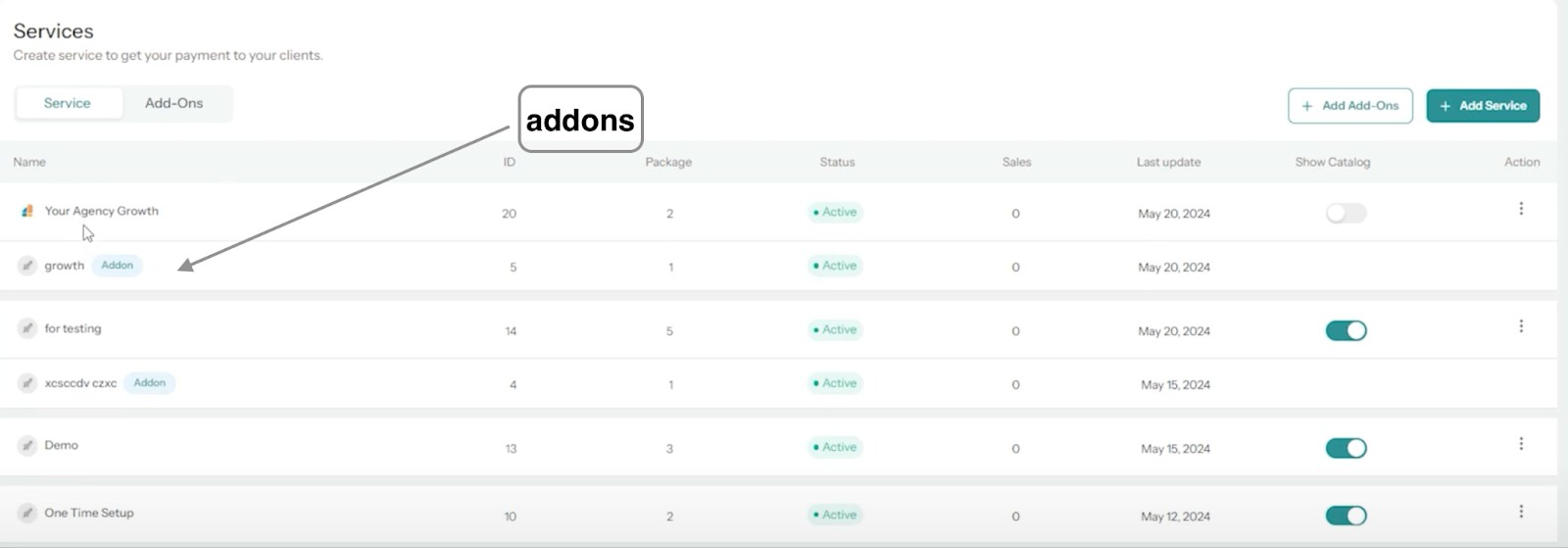
Task: Disable Show Catalog toggle for for testing
Action: [1346, 330]
